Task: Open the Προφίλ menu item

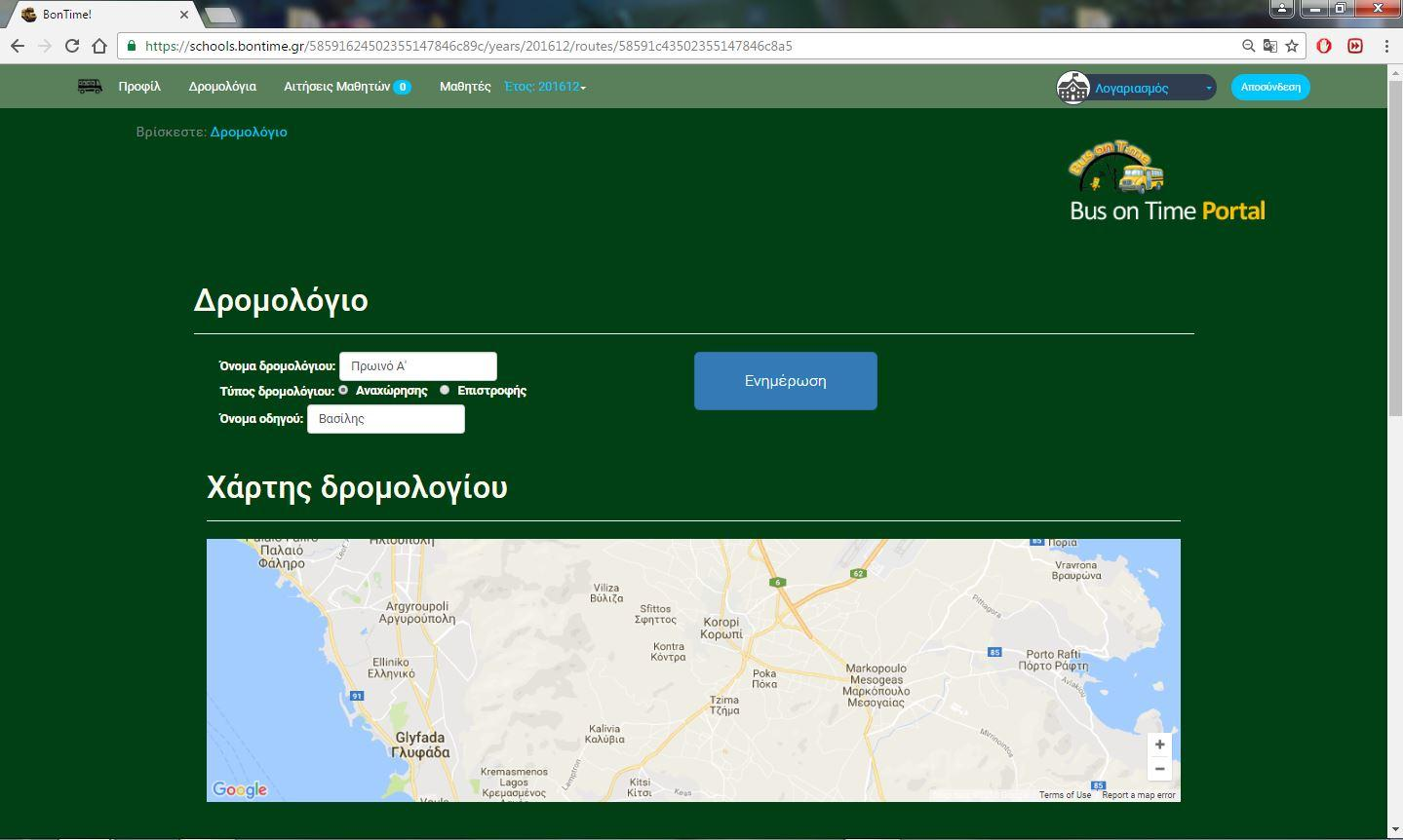Action: click(139, 87)
